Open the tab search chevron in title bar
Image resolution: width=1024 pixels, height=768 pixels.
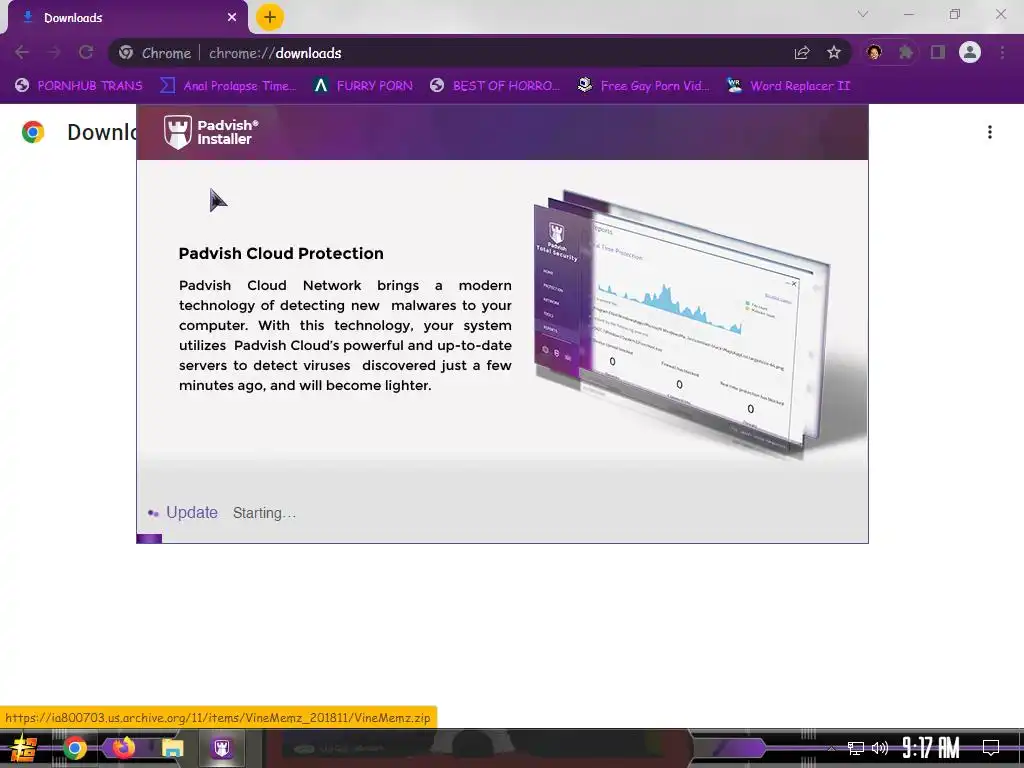[x=863, y=14]
